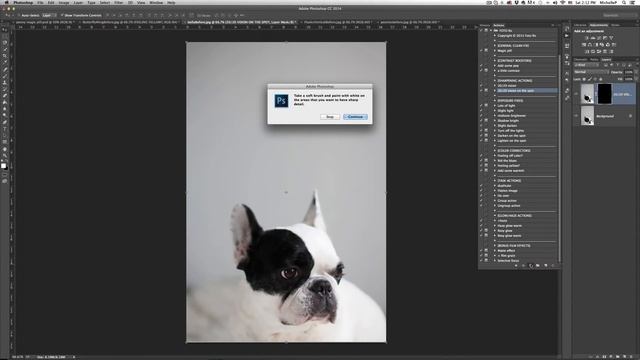Click Create new action icon in Actions panel

coord(546,266)
